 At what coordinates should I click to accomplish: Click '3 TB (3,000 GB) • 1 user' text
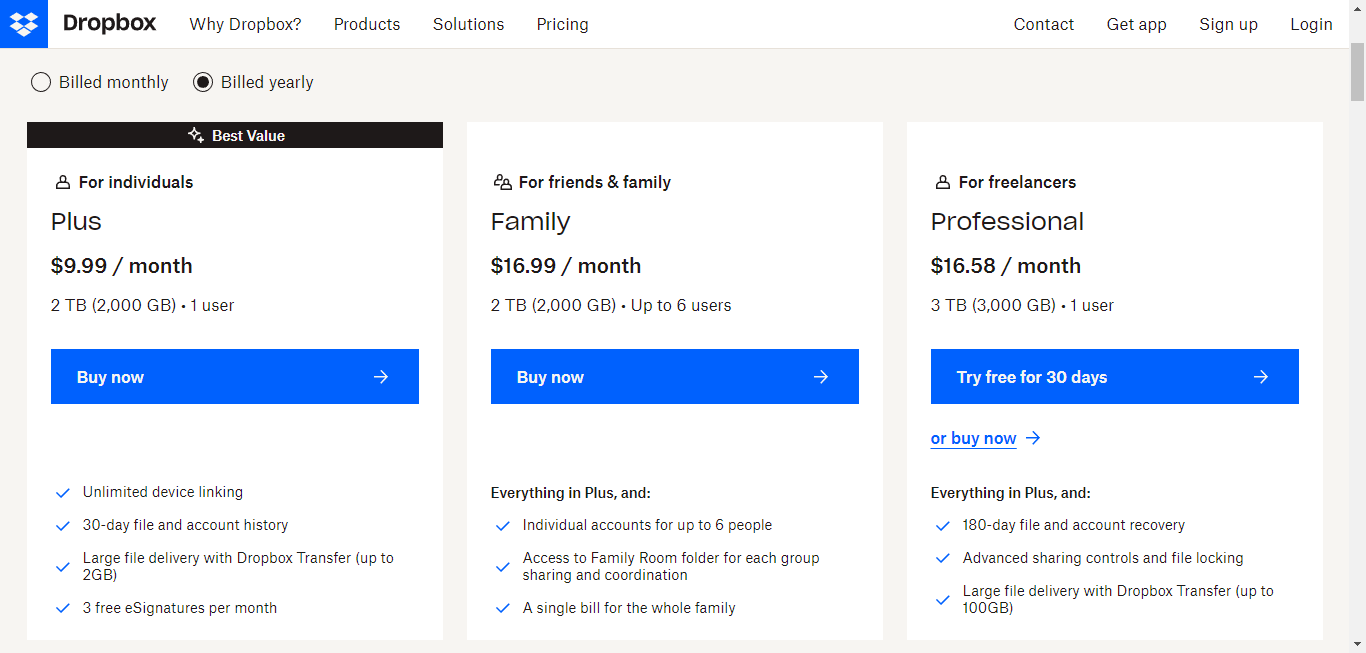click(1022, 305)
